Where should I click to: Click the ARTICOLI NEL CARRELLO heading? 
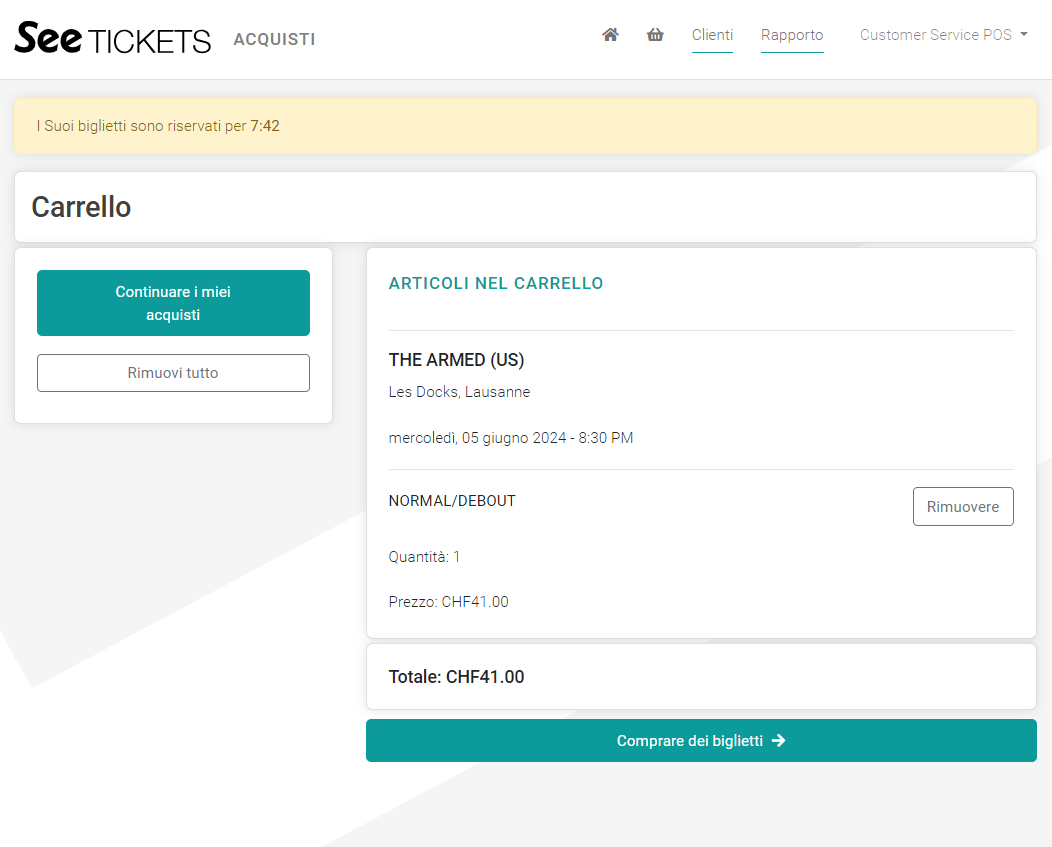496,284
